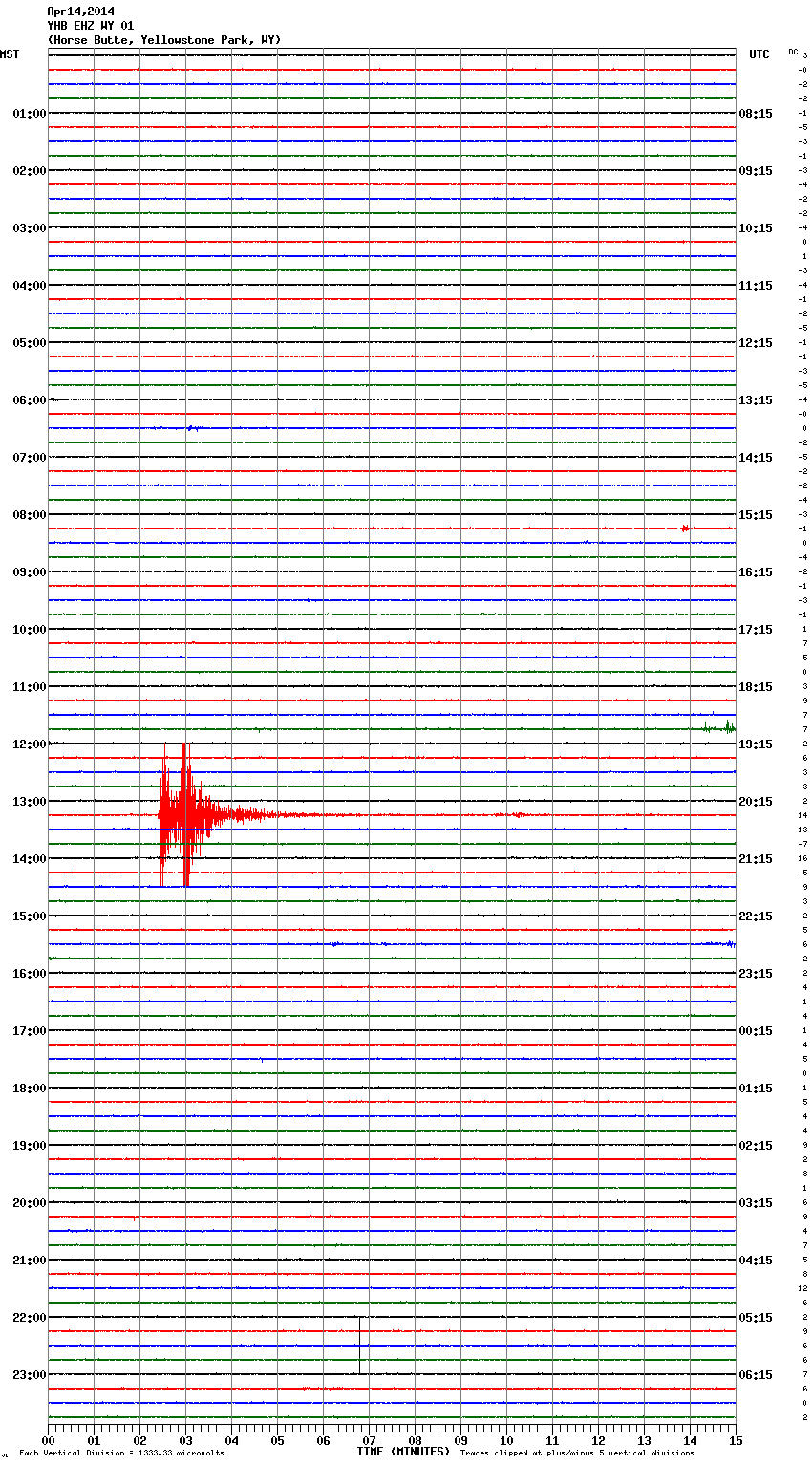Click the vertical black spike near 22:00
812x1466 pixels.
point(360,1345)
